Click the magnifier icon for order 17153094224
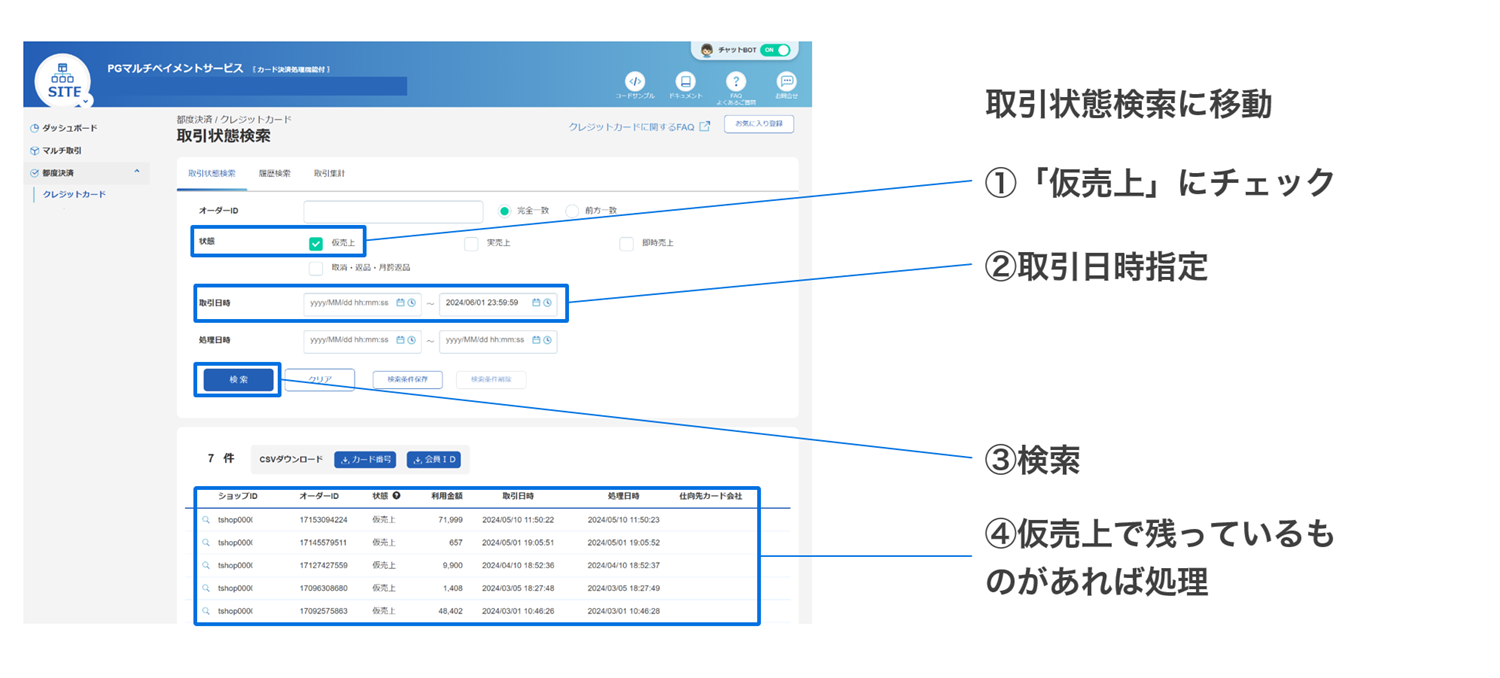 (207, 520)
